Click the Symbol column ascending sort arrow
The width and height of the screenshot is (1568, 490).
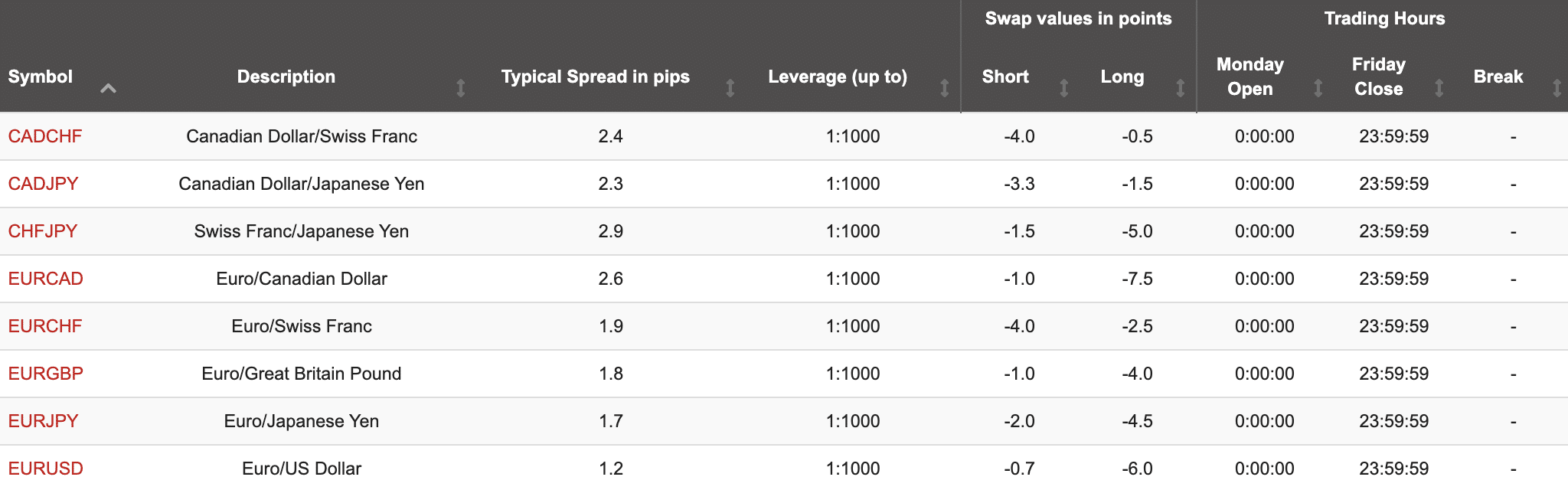(109, 88)
